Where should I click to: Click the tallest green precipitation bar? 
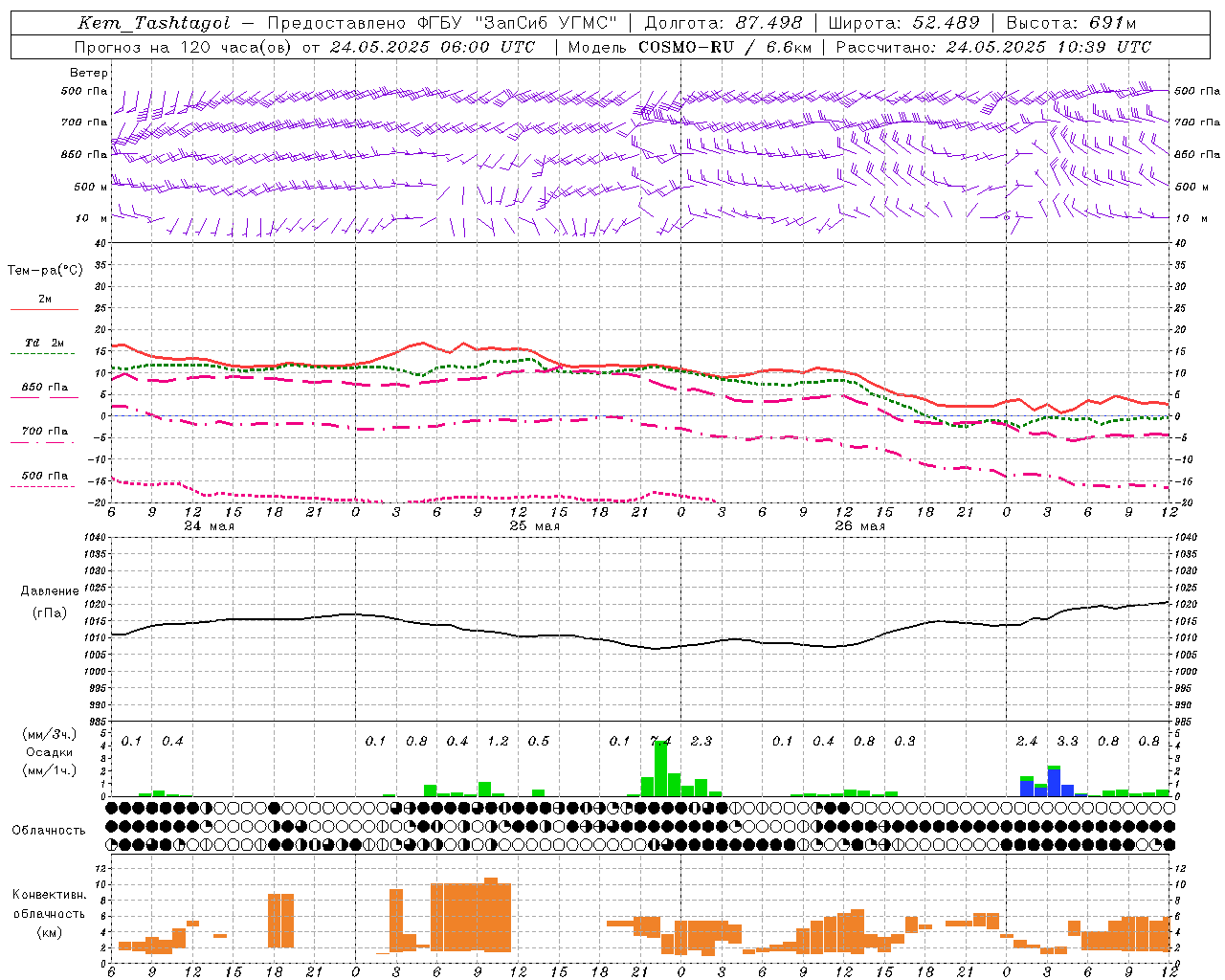(x=660, y=768)
